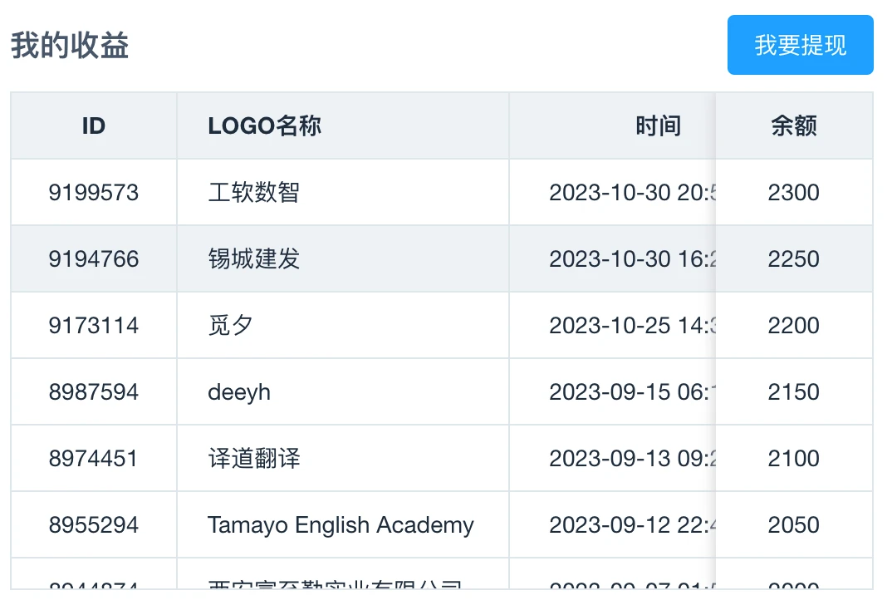Click the 觅夕 logo name cell
Screen dimensions: 892x615
click(x=231, y=326)
